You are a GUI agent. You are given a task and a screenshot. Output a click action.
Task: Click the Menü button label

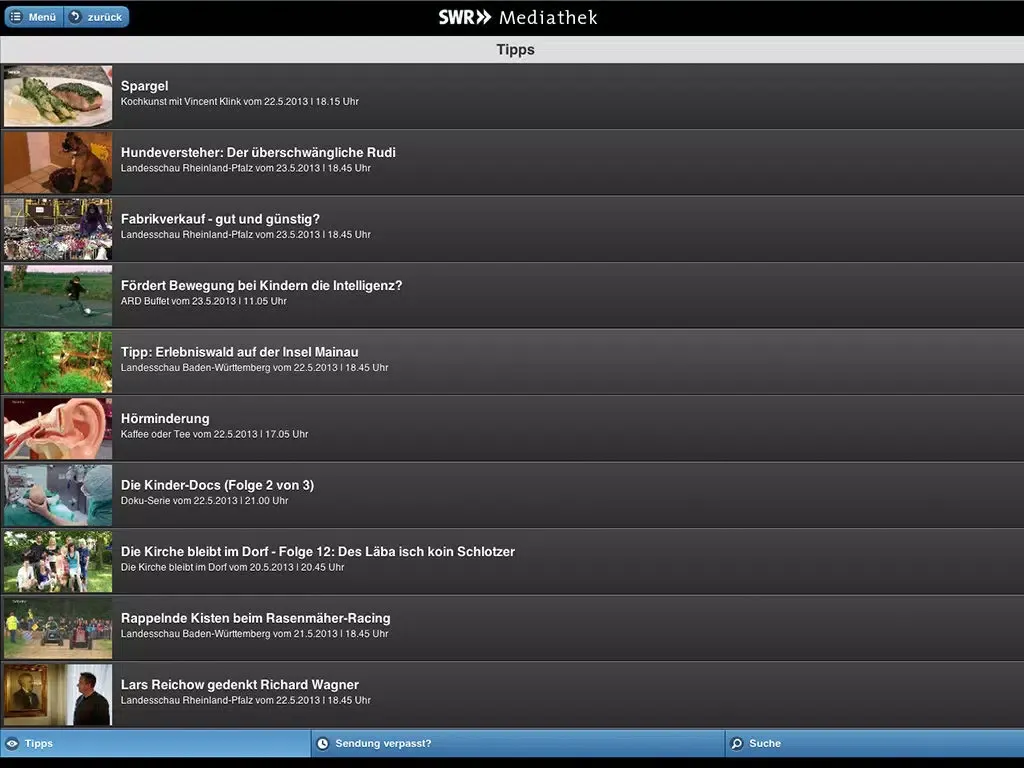pos(42,17)
